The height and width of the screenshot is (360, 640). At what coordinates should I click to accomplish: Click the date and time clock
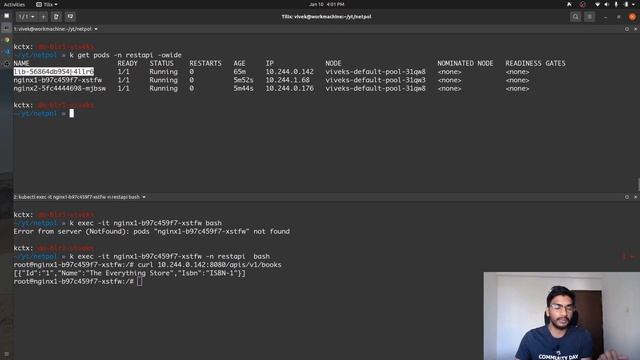327,4
